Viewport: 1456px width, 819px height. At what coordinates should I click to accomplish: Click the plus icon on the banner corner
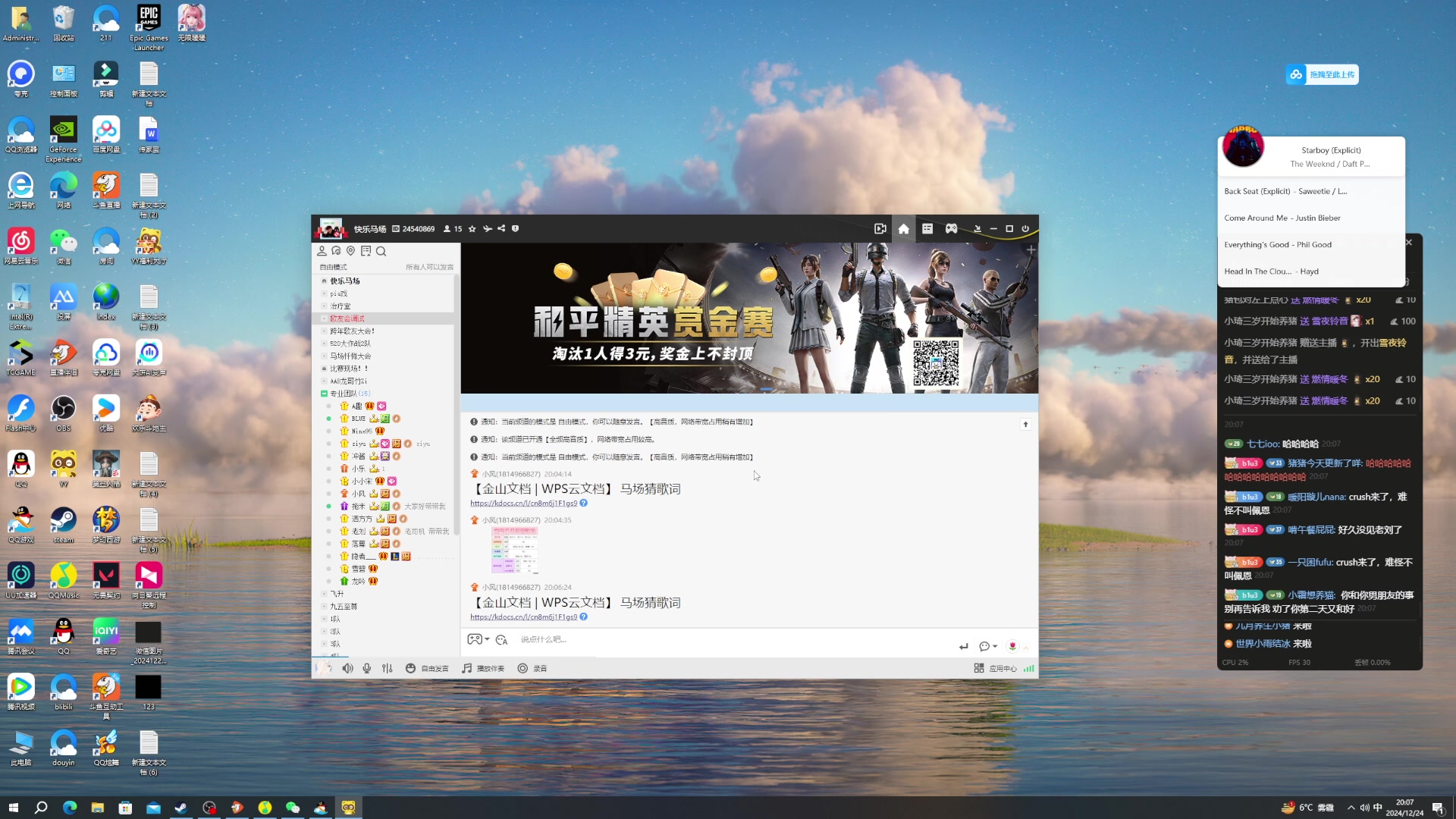tap(1031, 249)
